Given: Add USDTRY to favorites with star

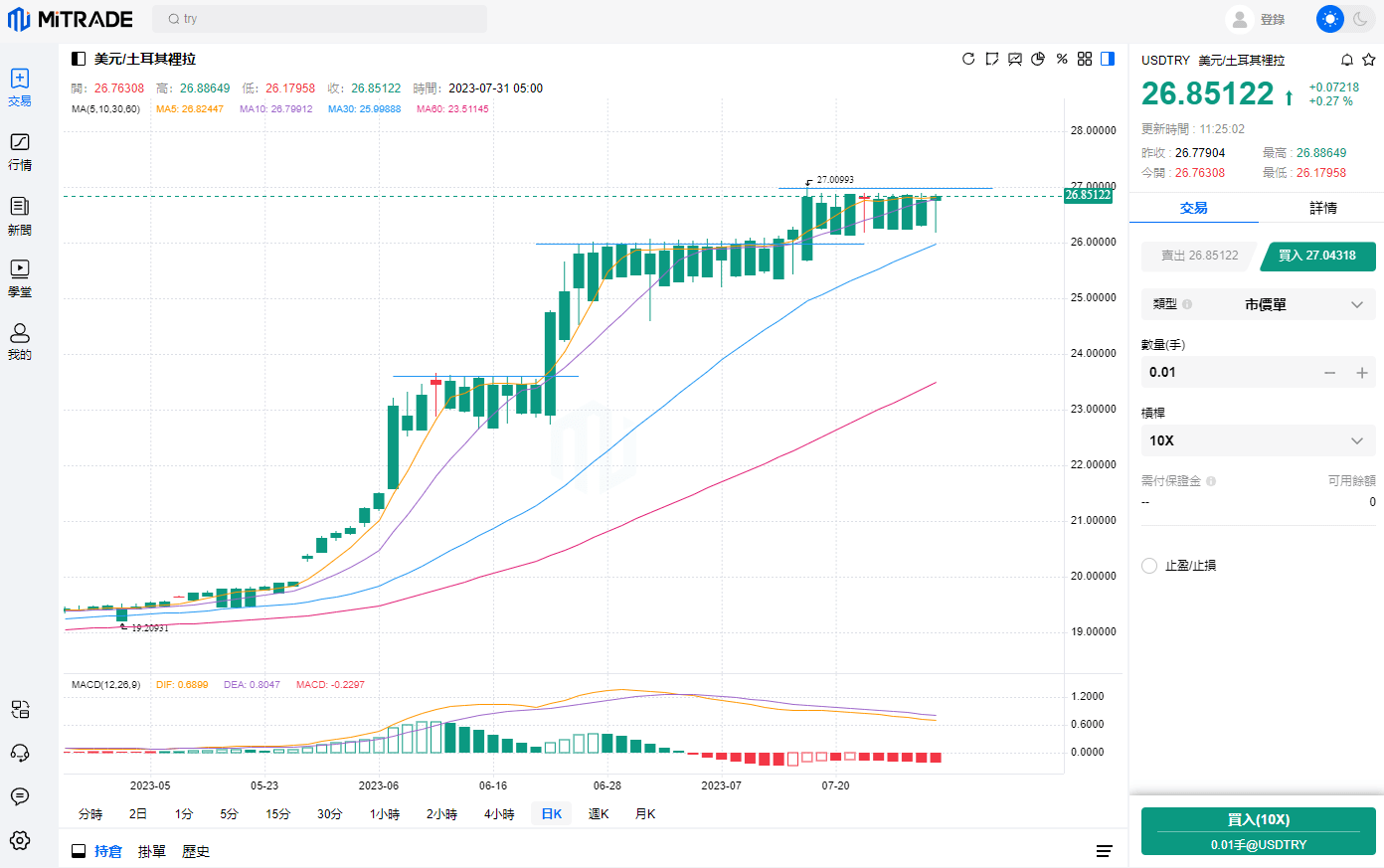Looking at the screenshot, I should tap(1368, 60).
